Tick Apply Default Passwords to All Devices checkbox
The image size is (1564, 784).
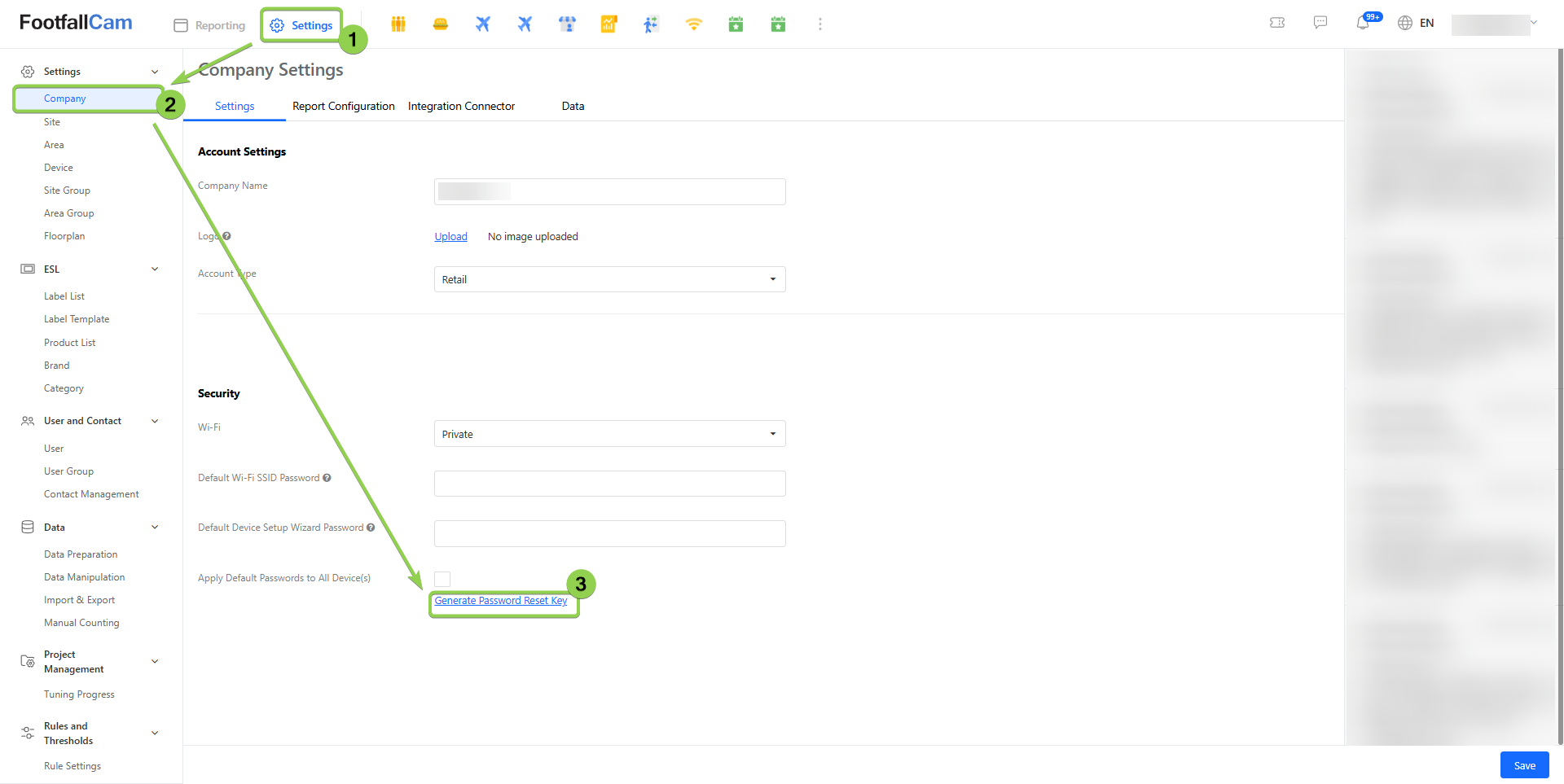(x=442, y=579)
